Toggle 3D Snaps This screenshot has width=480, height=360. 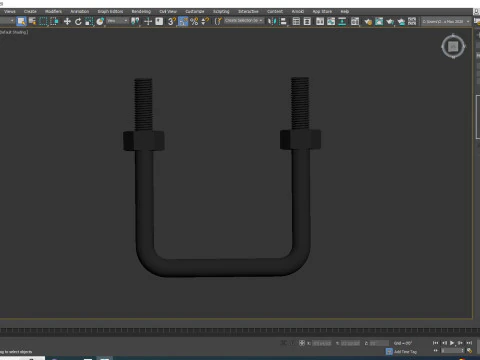click(x=172, y=21)
